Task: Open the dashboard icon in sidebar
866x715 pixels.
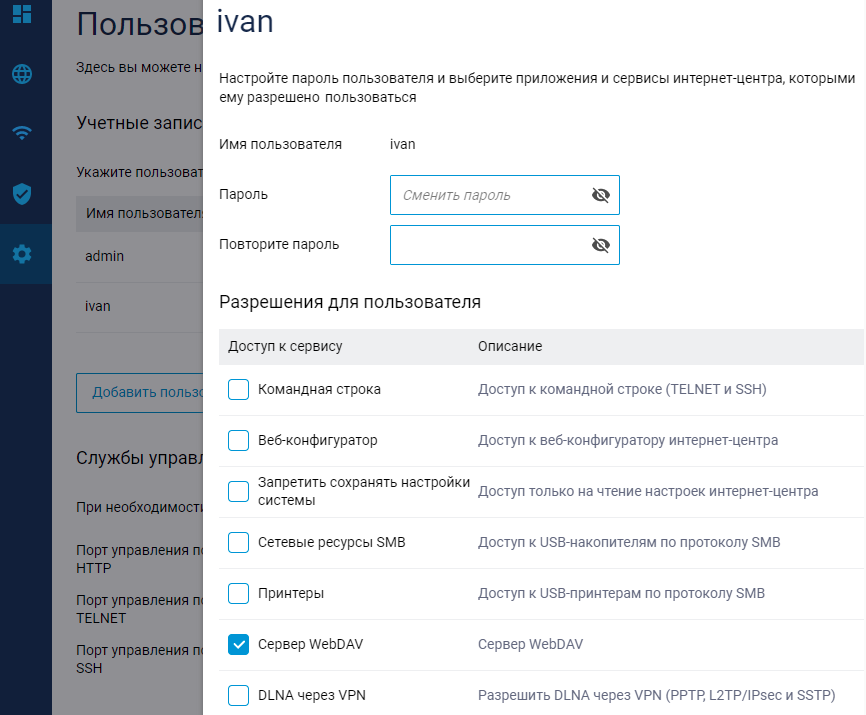Action: click(x=22, y=13)
